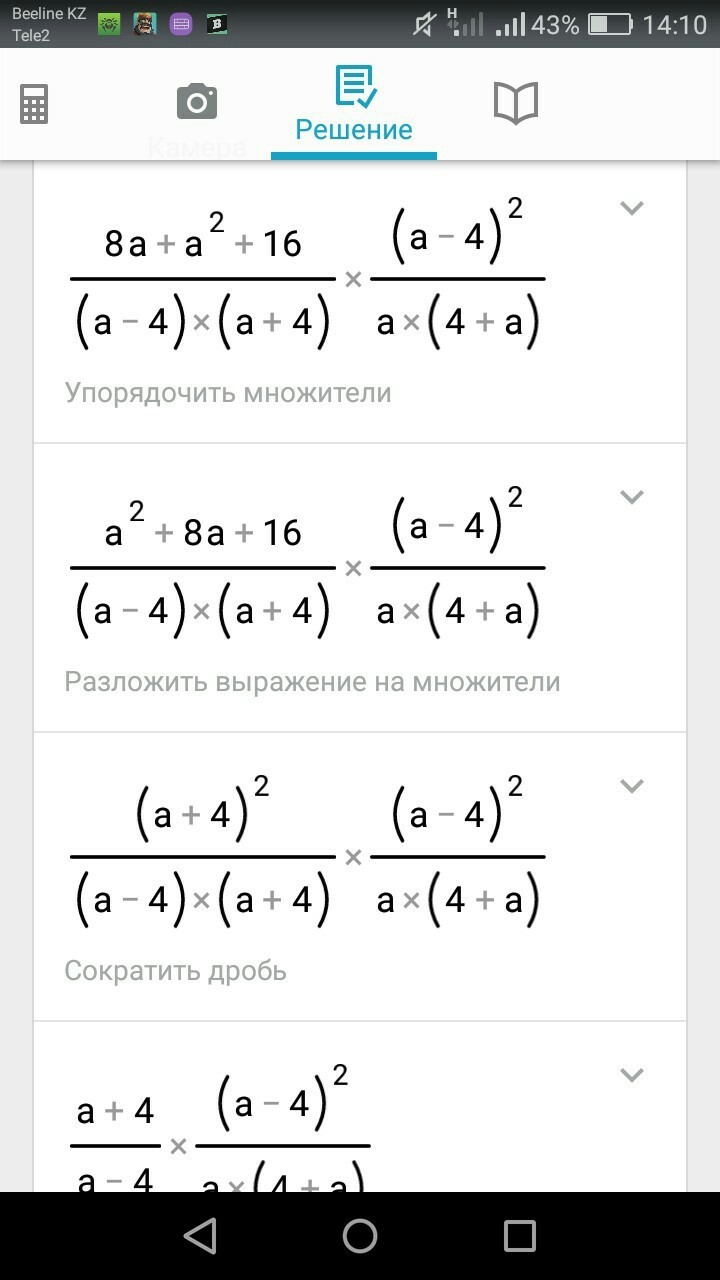Tap the a²+8a+16 numerator expression
Viewport: 720px width, 1280px height.
pos(203,527)
